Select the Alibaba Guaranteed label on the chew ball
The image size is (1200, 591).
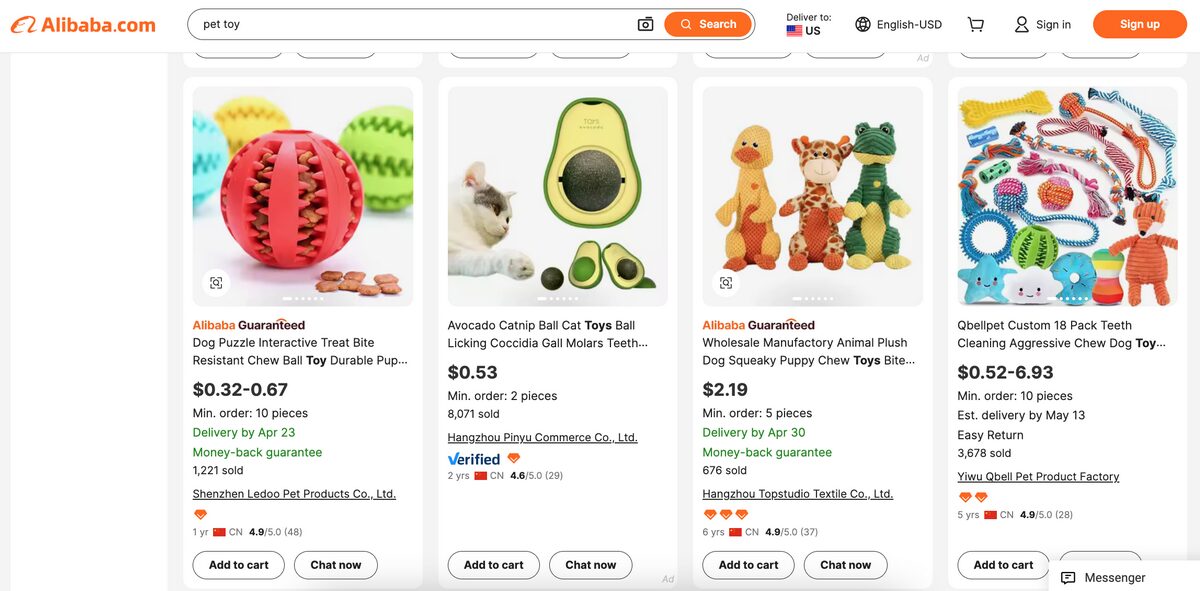click(x=248, y=325)
